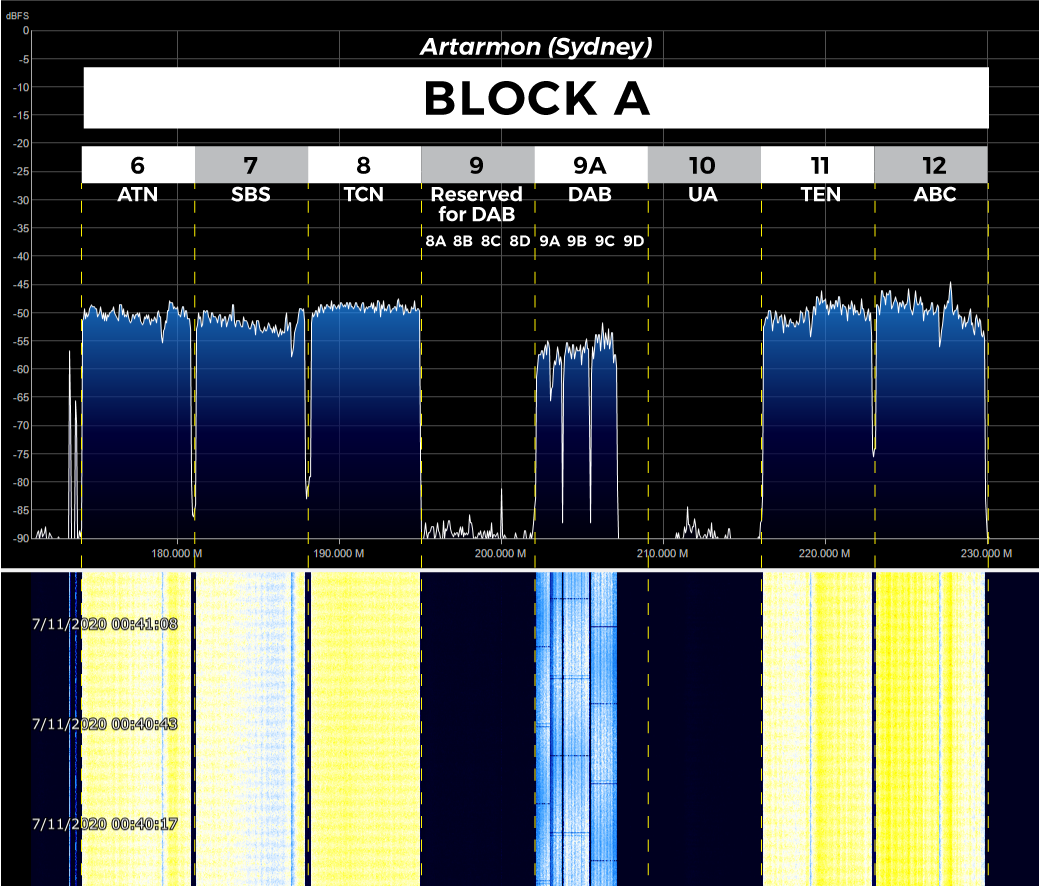The height and width of the screenshot is (886, 1039).
Task: Click the BLOCK A banner
Action: pos(536,98)
